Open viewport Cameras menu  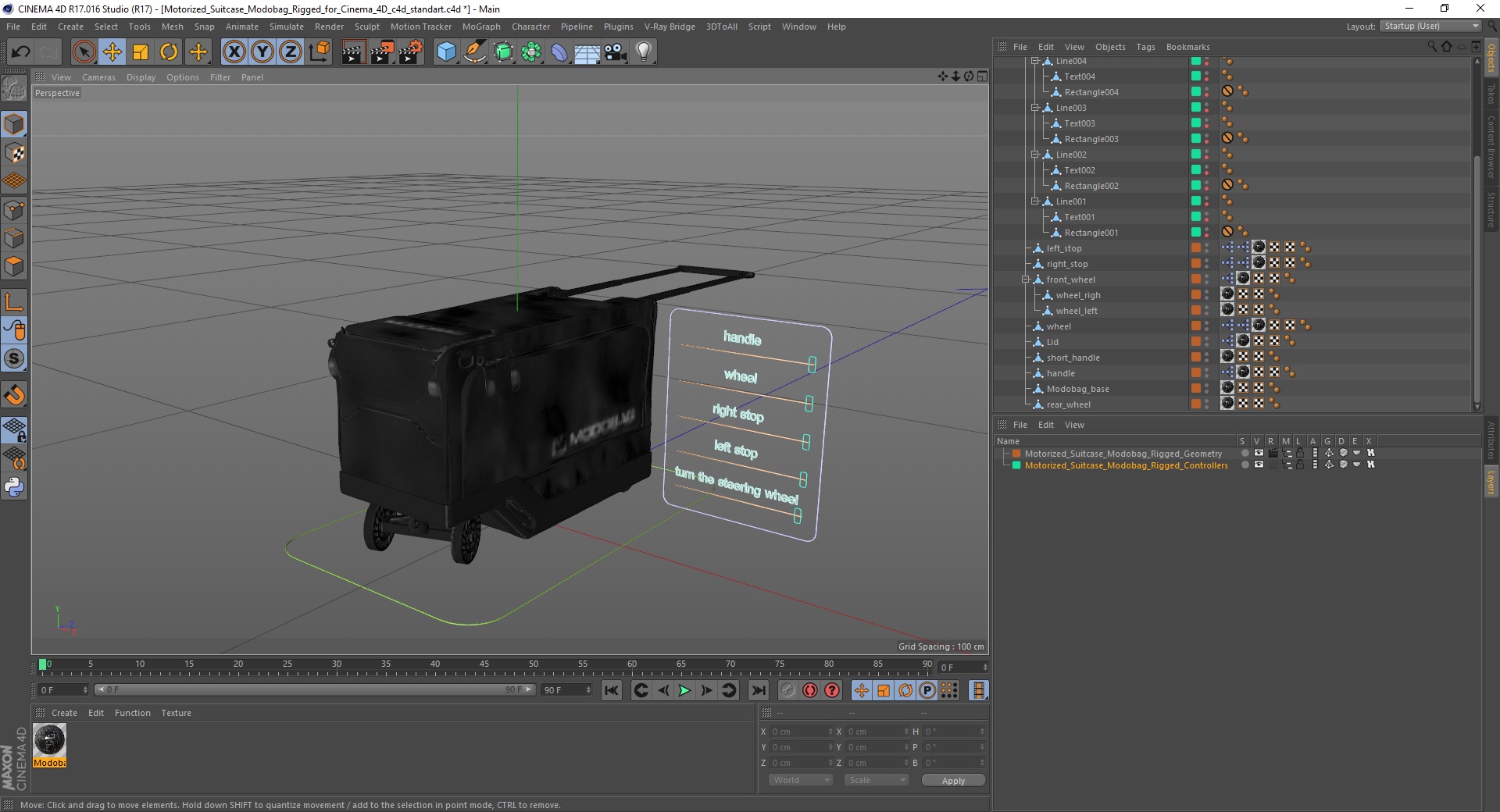click(x=98, y=77)
